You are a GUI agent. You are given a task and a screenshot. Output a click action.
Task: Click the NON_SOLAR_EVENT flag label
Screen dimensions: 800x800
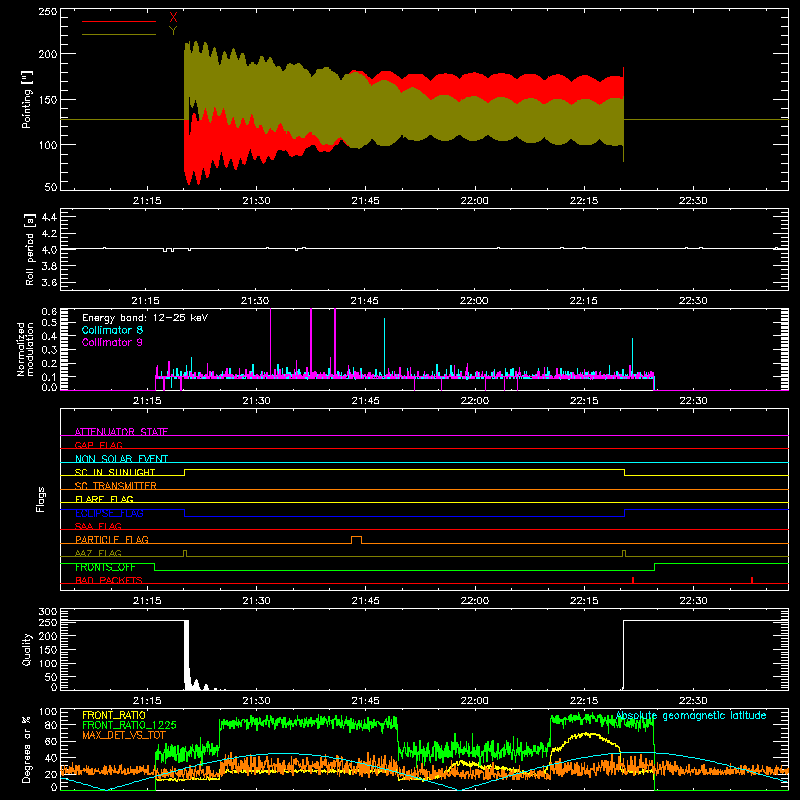pyautogui.click(x=121, y=459)
